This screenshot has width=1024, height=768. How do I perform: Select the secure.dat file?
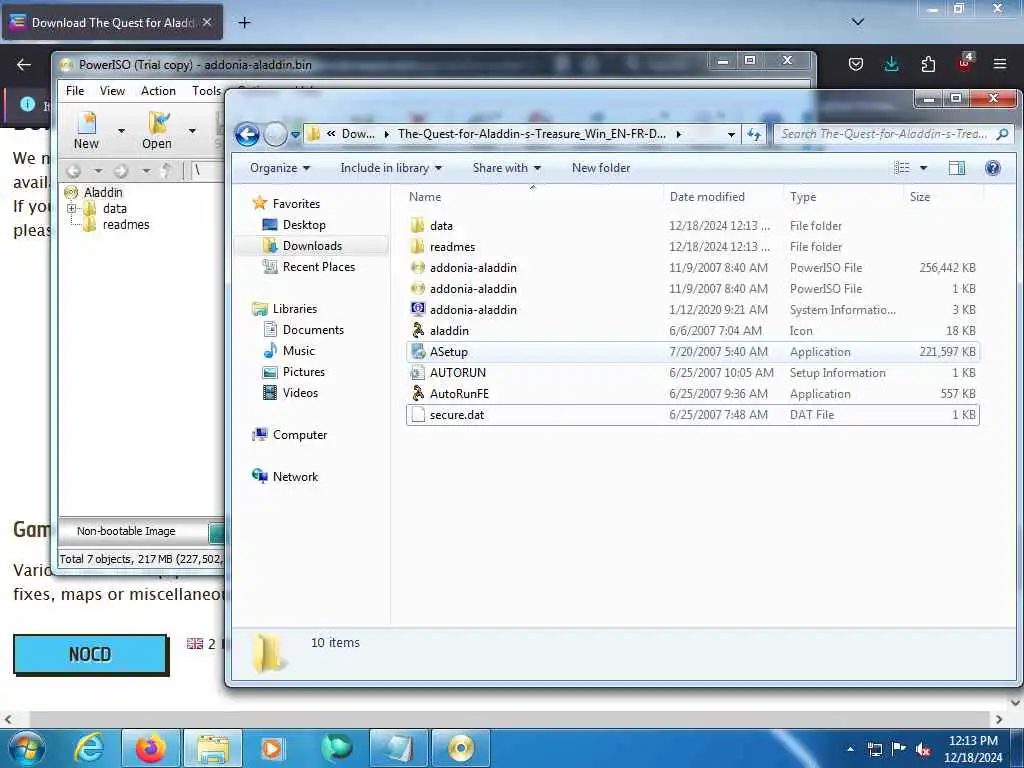tap(693, 415)
